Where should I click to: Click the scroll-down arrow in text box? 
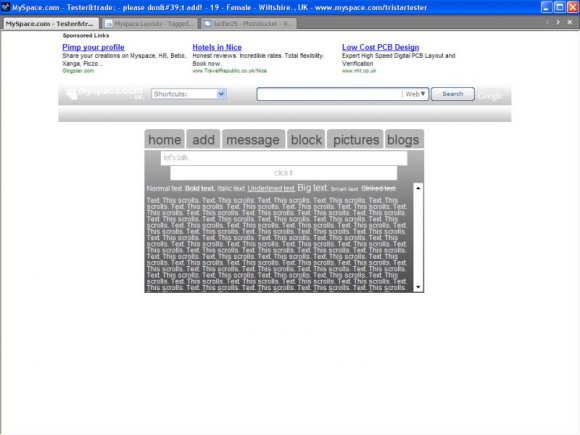point(418,287)
